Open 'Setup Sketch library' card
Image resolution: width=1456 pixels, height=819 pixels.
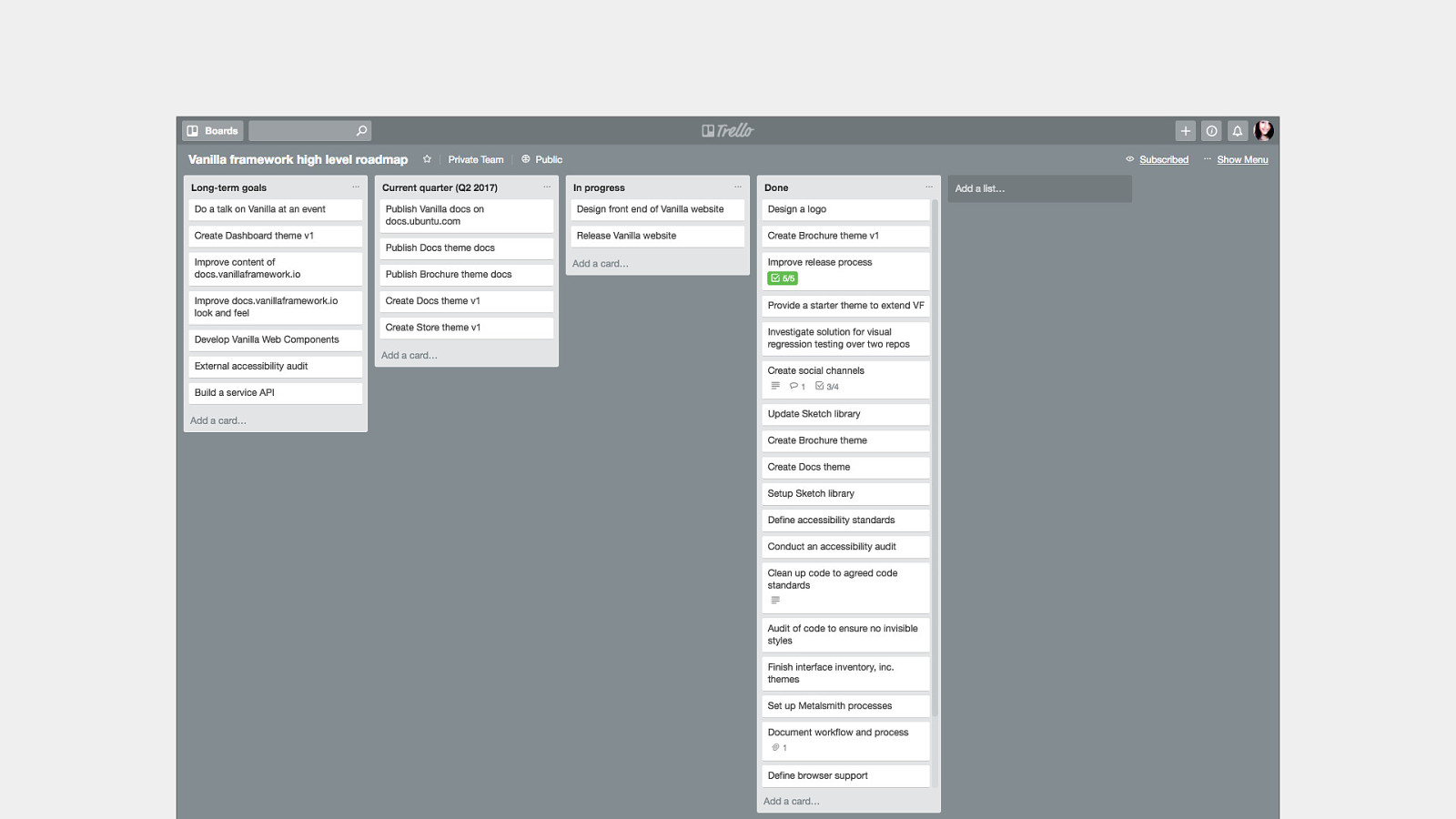click(845, 493)
